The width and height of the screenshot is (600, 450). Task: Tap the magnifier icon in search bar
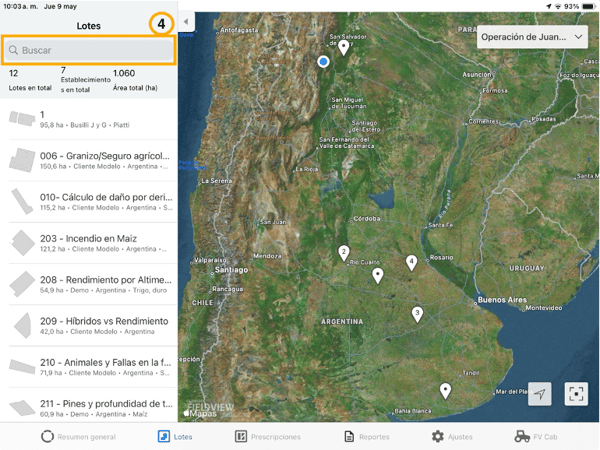click(x=13, y=50)
